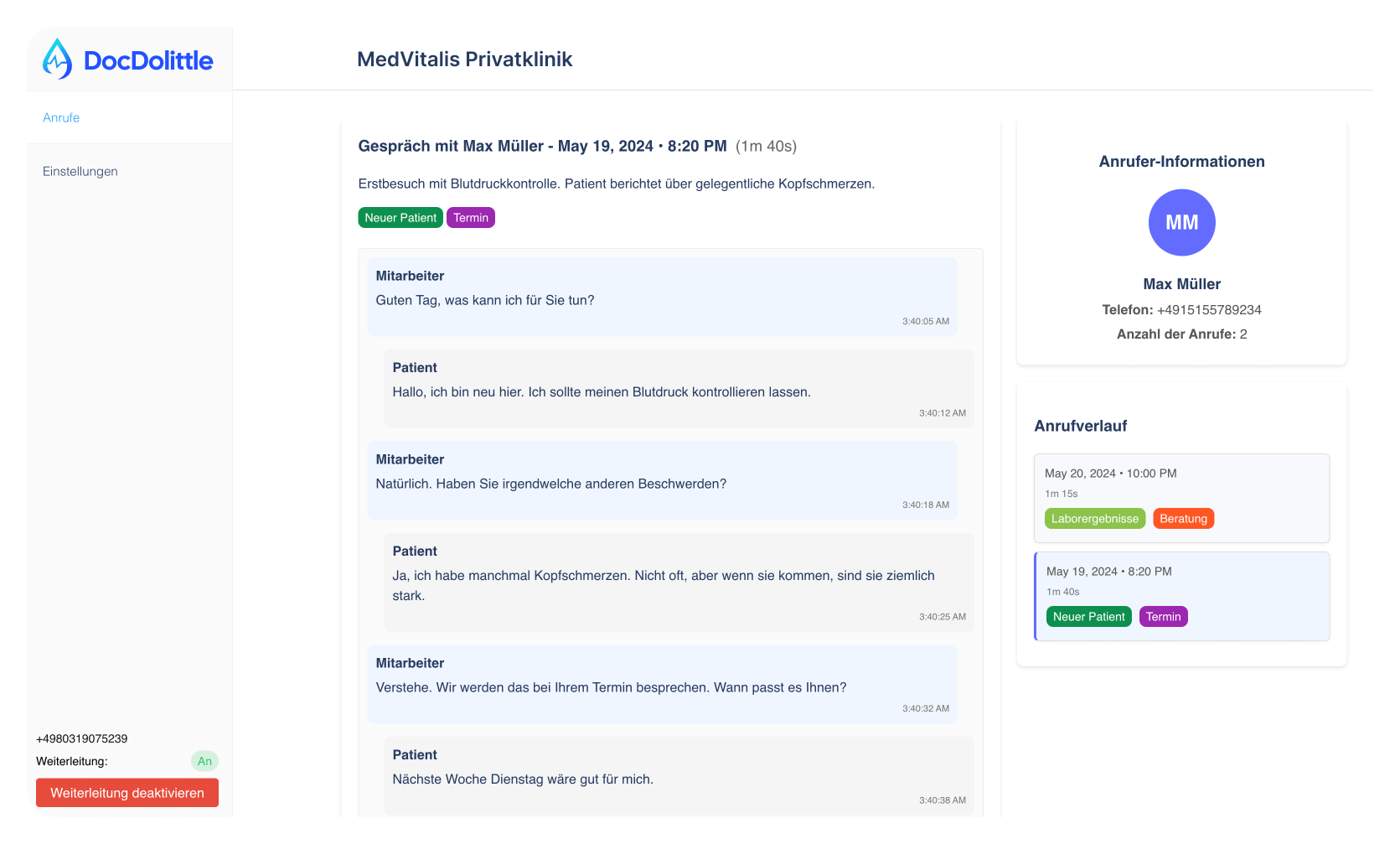The width and height of the screenshot is (1400, 844).
Task: Click the DocDolittle droplet logo icon
Action: (57, 60)
